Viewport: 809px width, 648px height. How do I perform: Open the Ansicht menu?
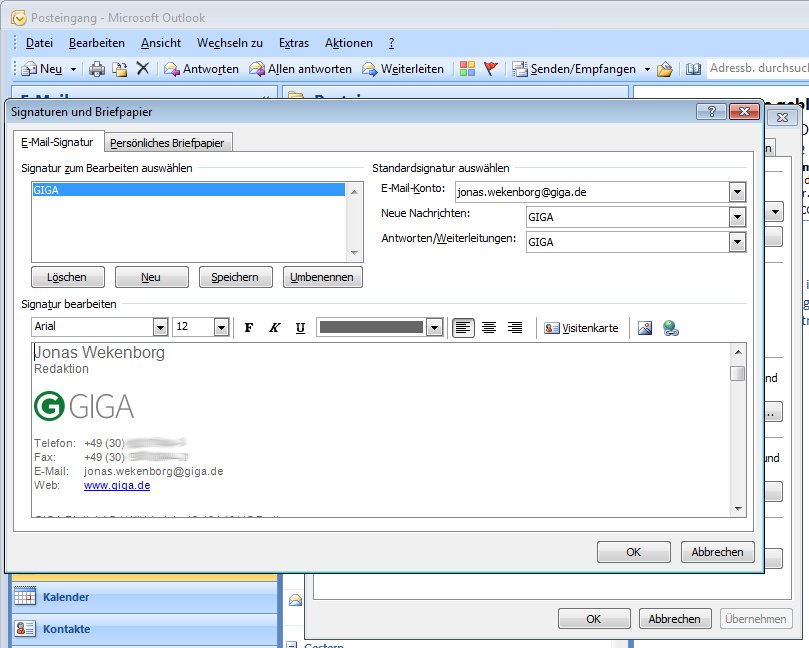161,43
